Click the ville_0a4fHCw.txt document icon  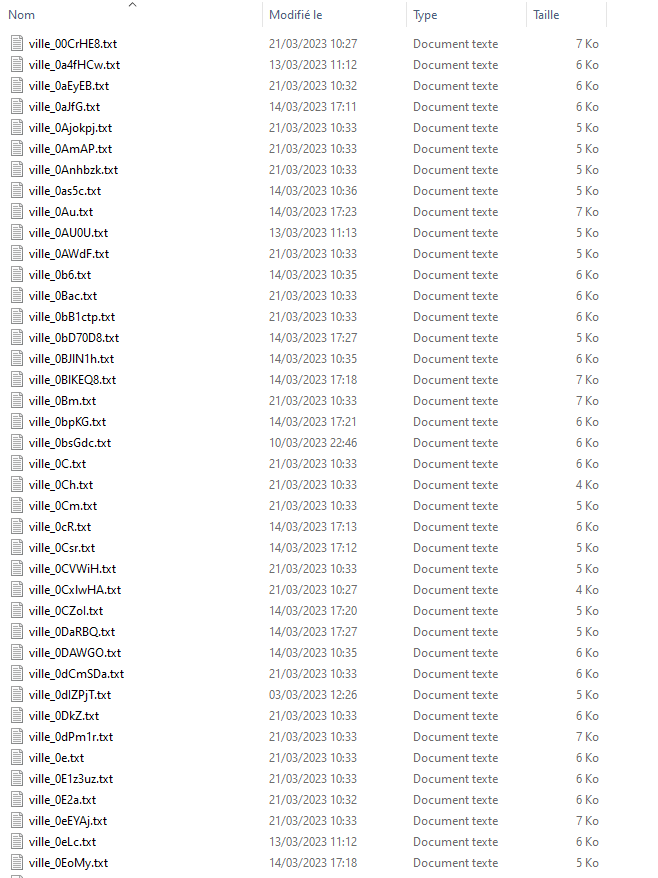[17, 65]
